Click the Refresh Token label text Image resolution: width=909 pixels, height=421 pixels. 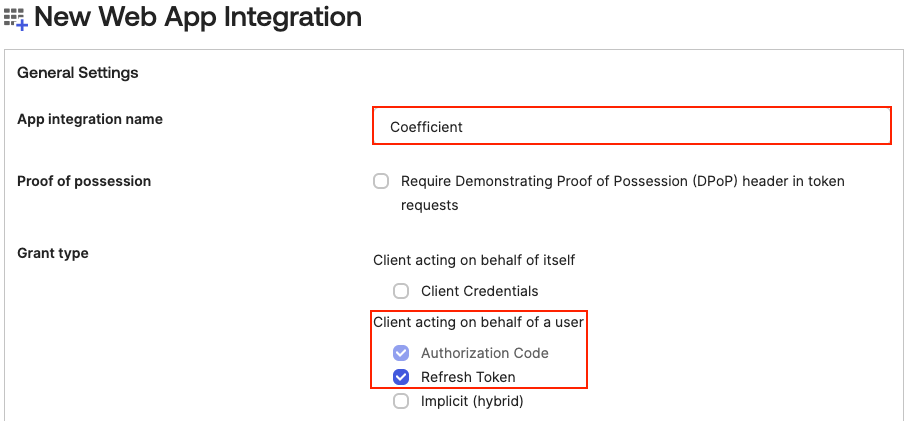point(468,377)
